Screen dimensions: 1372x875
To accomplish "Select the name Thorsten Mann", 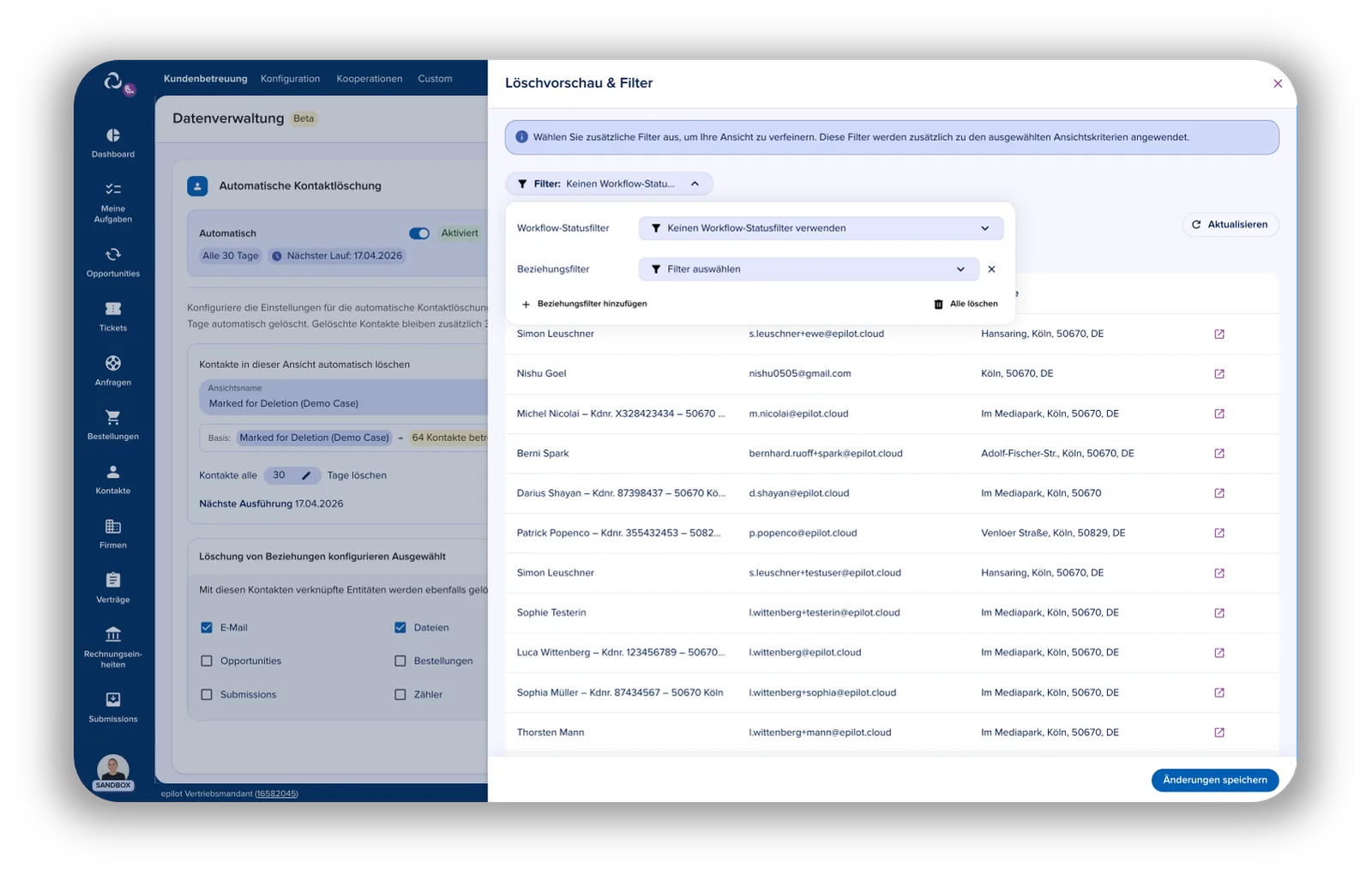I will [551, 733].
